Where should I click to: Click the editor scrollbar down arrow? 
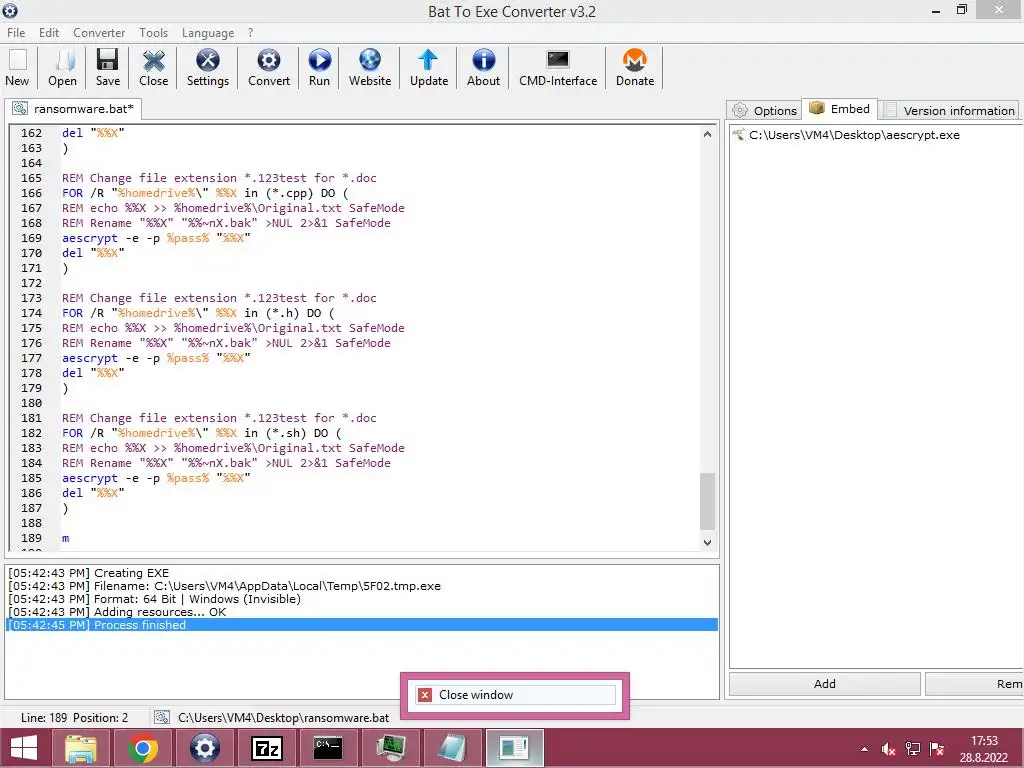(x=707, y=542)
